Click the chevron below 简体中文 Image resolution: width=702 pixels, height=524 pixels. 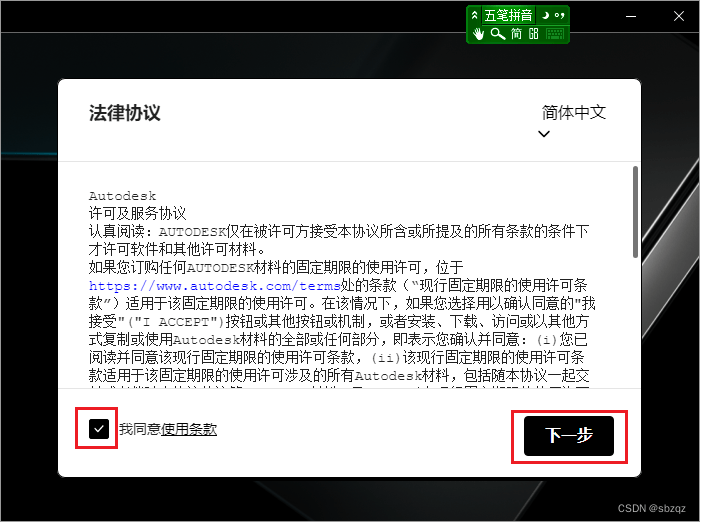(x=546, y=134)
